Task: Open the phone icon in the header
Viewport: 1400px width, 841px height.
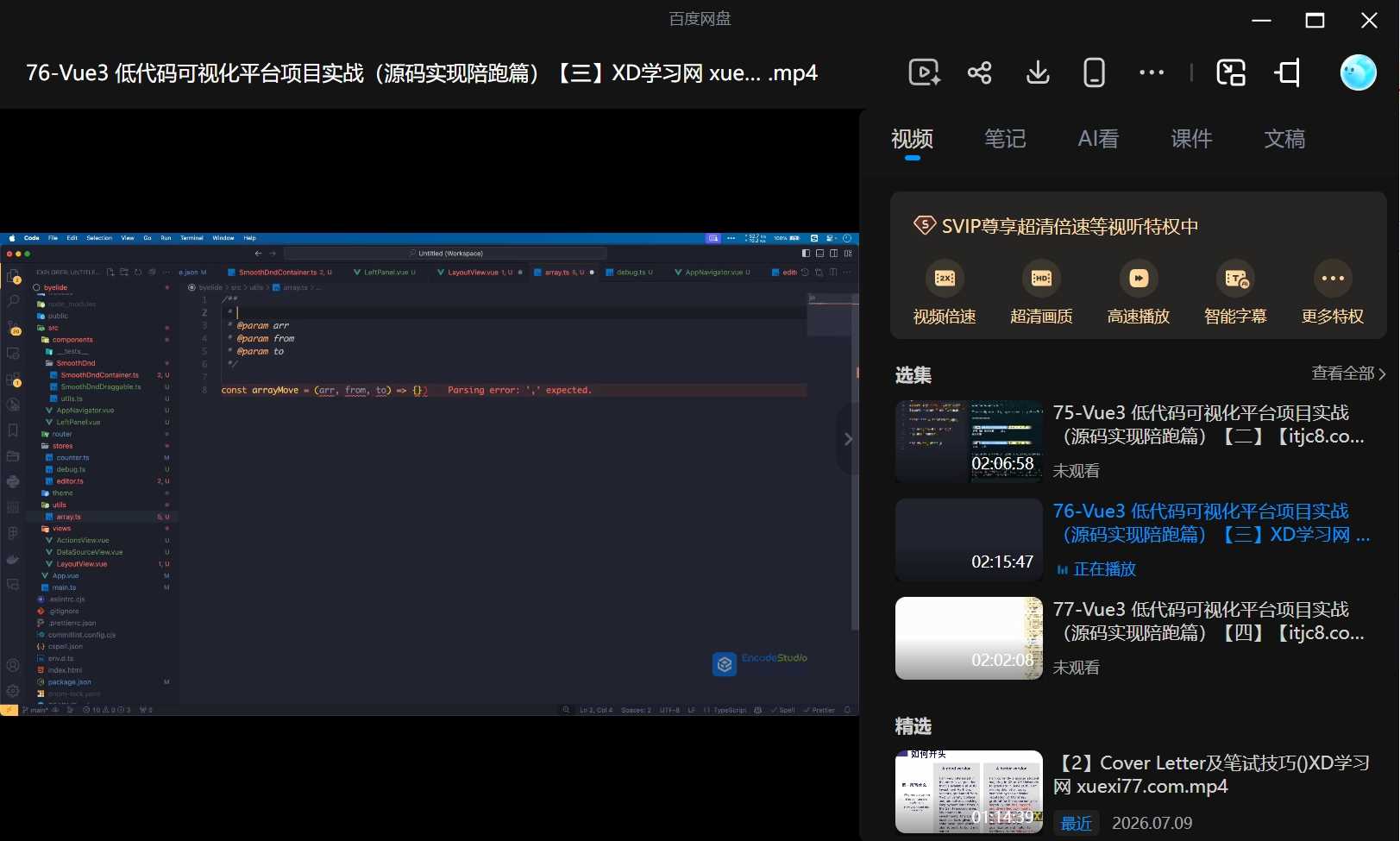Action: tap(1094, 72)
